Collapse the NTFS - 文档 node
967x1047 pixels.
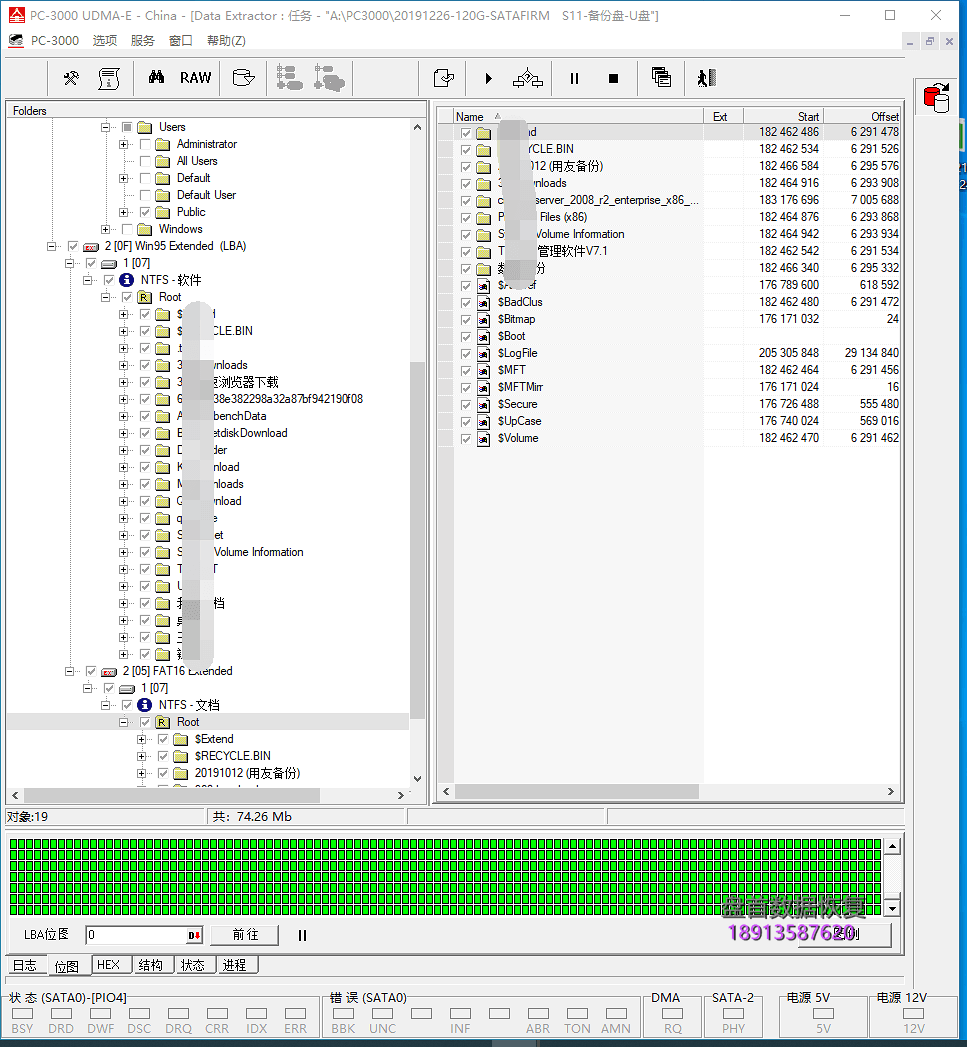[105, 706]
